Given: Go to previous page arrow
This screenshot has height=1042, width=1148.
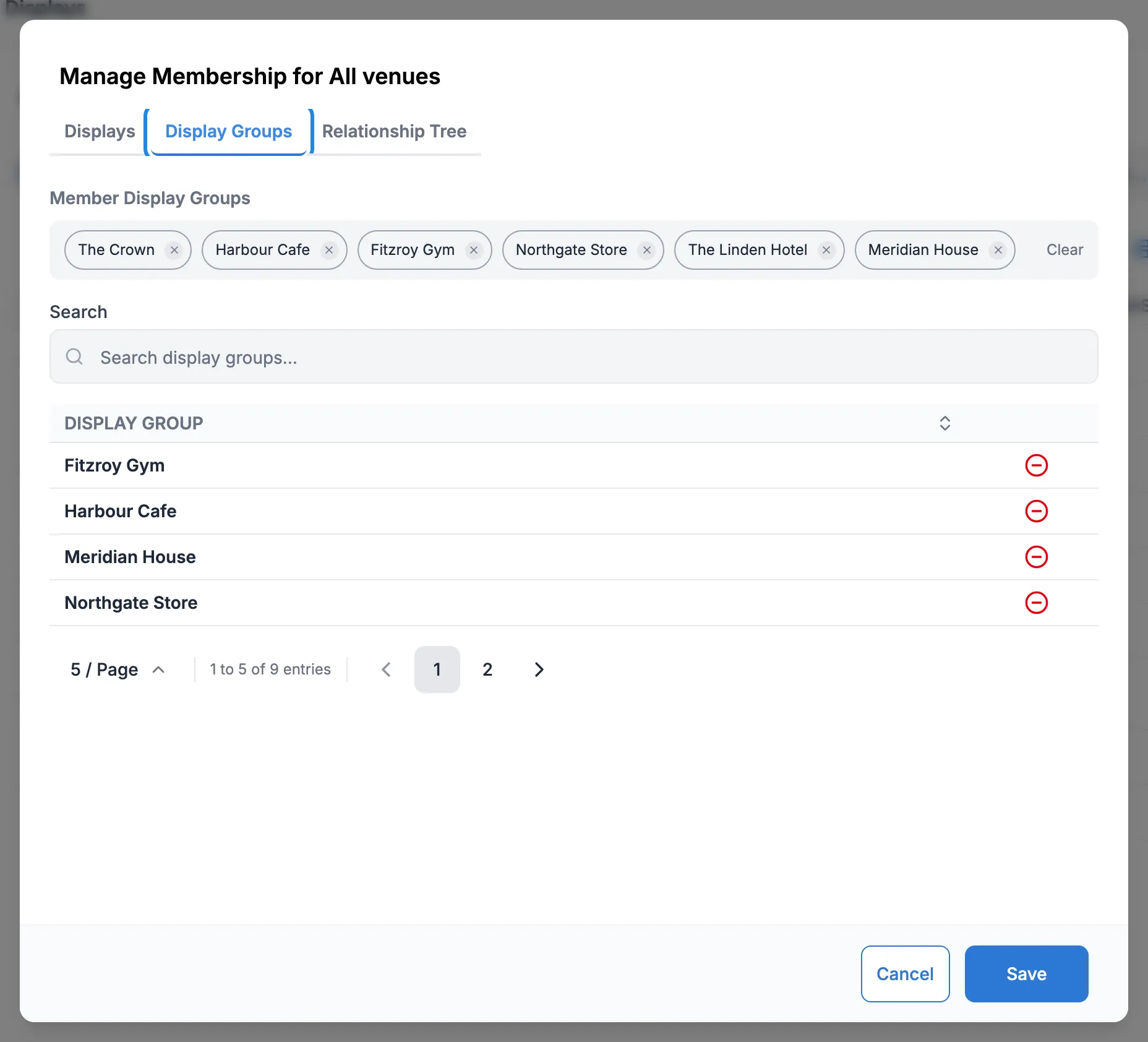Looking at the screenshot, I should pos(387,670).
